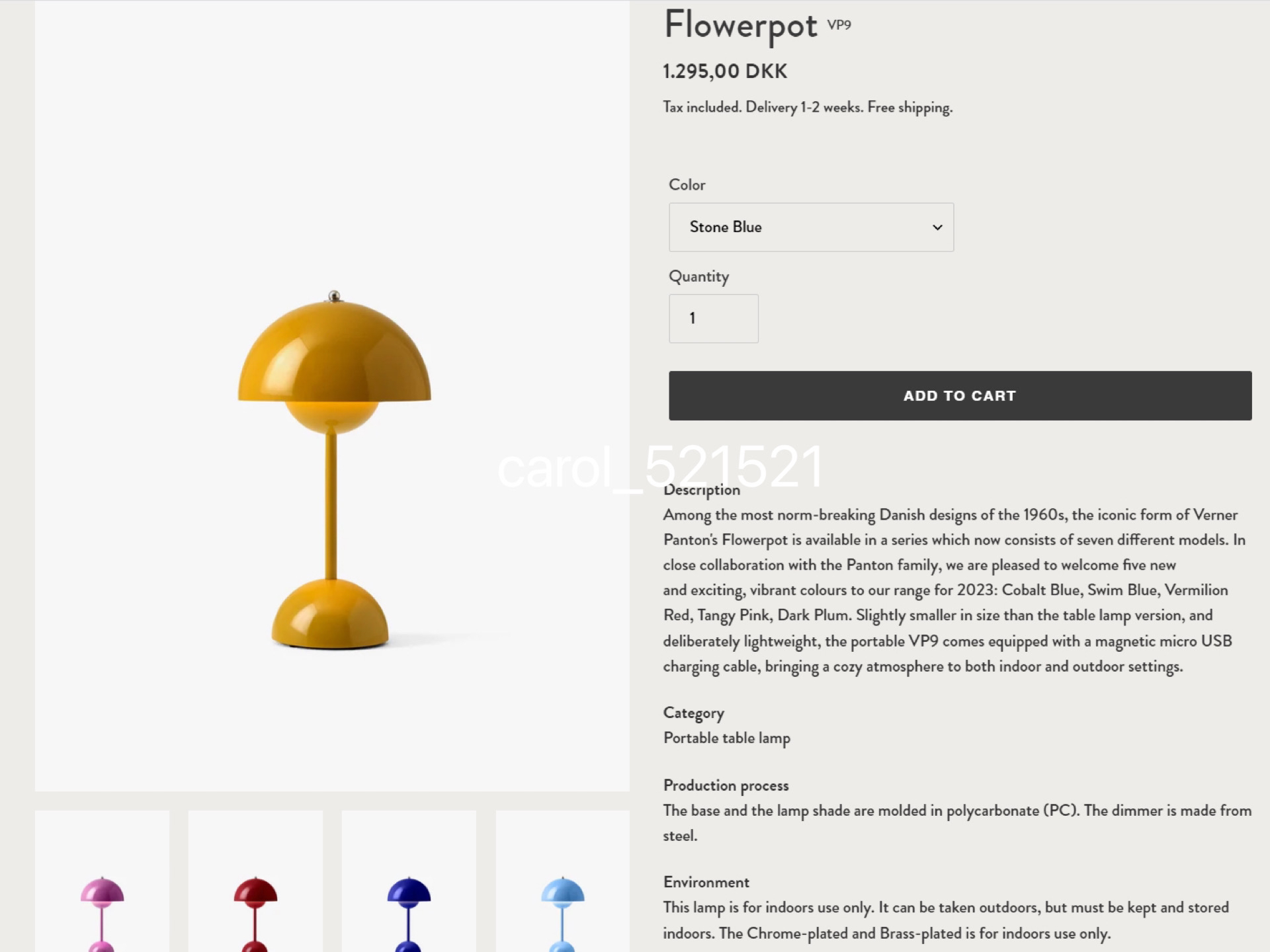The width and height of the screenshot is (1270, 952).
Task: Select the pink lamp thumbnail
Action: pos(102,882)
